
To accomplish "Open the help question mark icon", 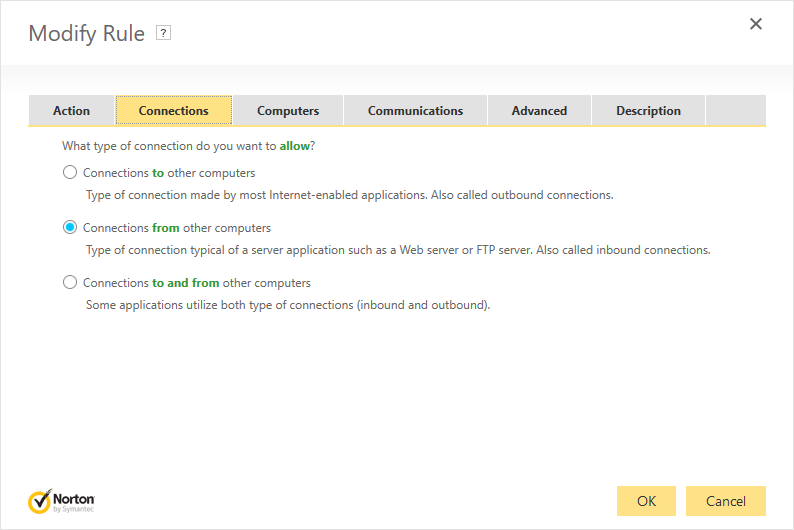I will (164, 33).
